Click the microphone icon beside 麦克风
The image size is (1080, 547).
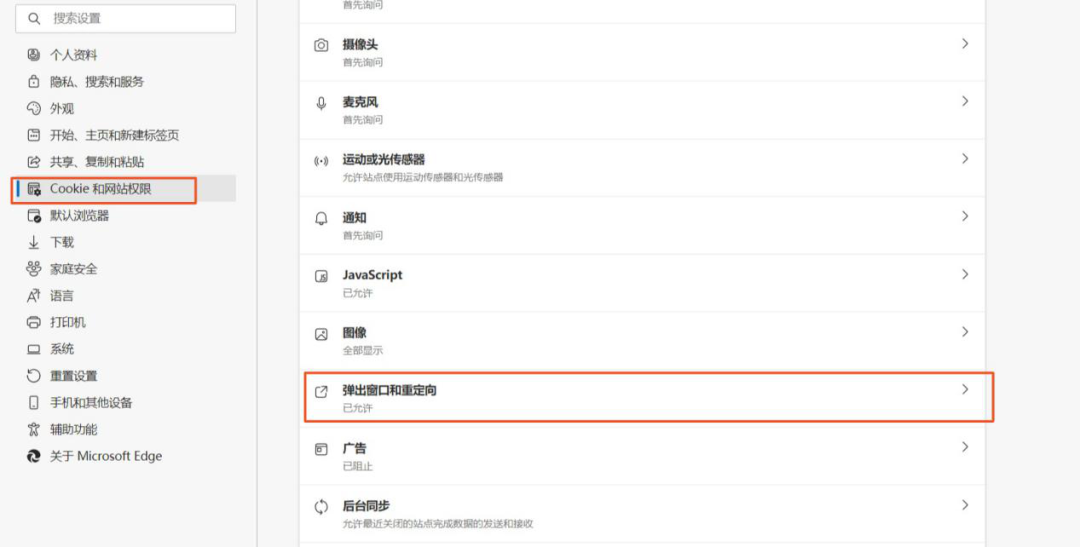pos(321,103)
